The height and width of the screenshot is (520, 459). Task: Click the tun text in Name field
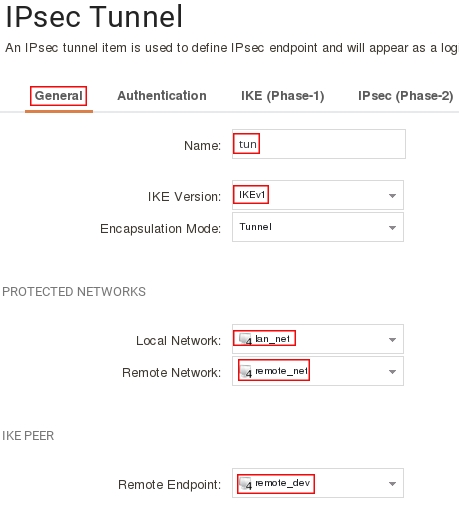click(x=247, y=144)
